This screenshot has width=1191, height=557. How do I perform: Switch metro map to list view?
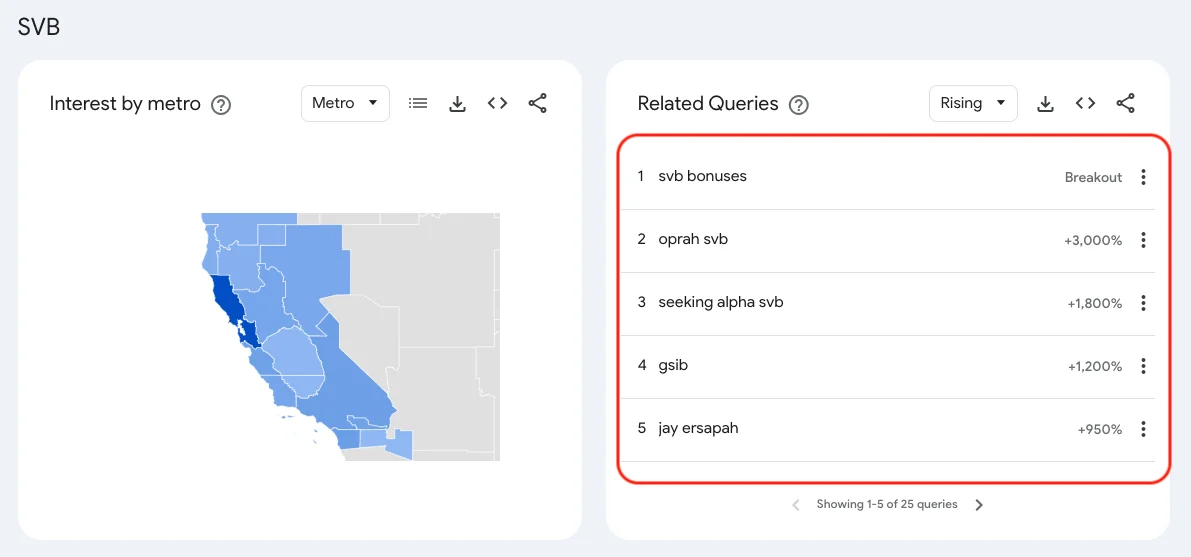[418, 103]
